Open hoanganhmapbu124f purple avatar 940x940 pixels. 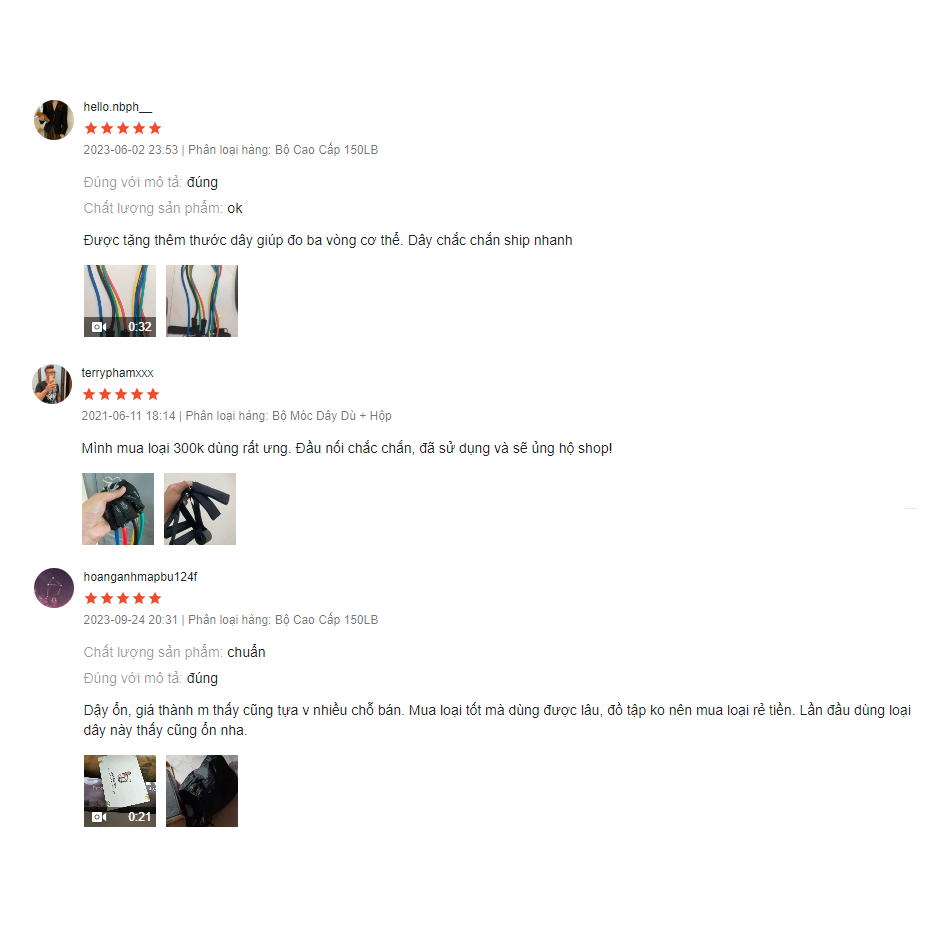coord(54,588)
